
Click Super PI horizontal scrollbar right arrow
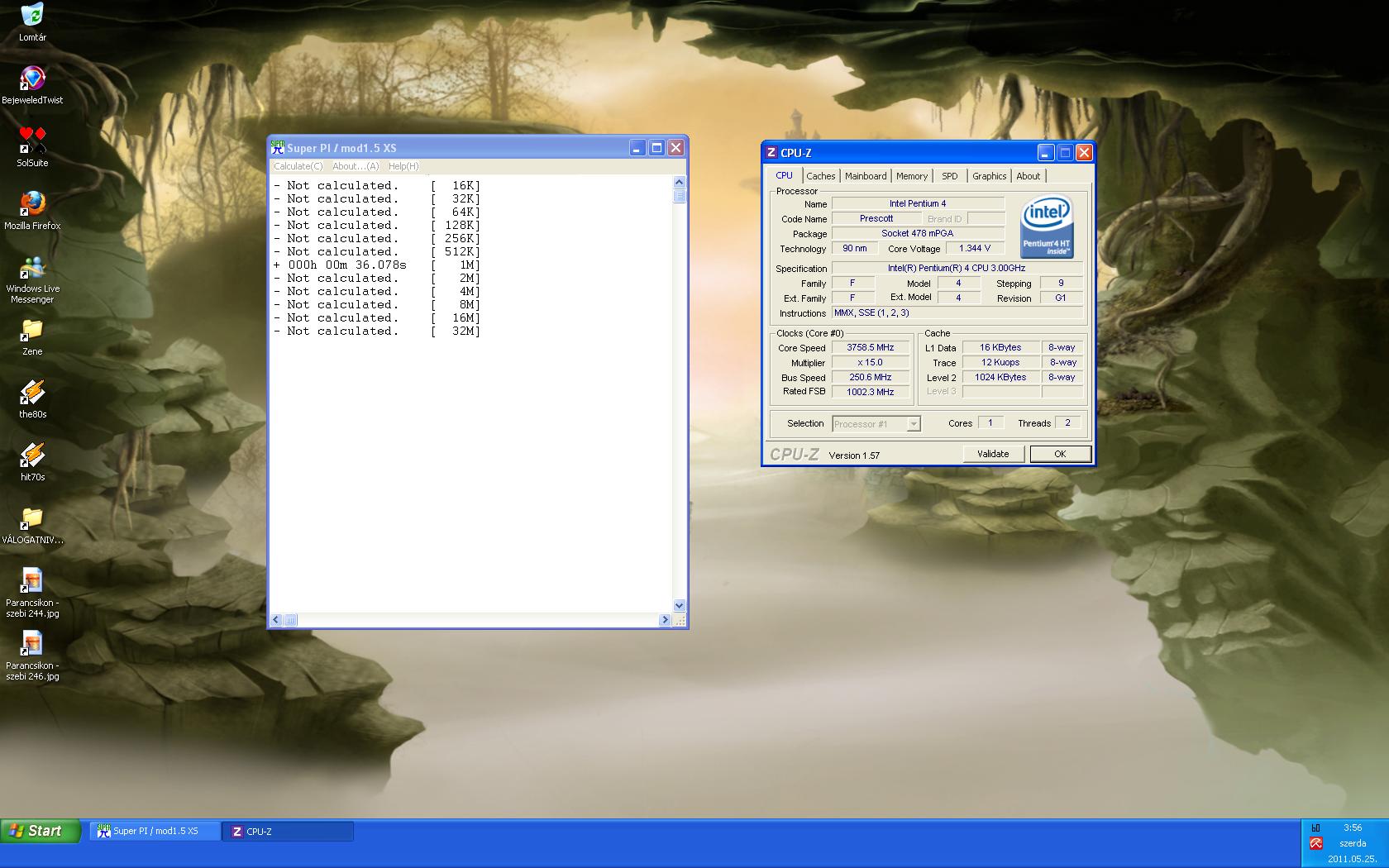pyautogui.click(x=665, y=620)
